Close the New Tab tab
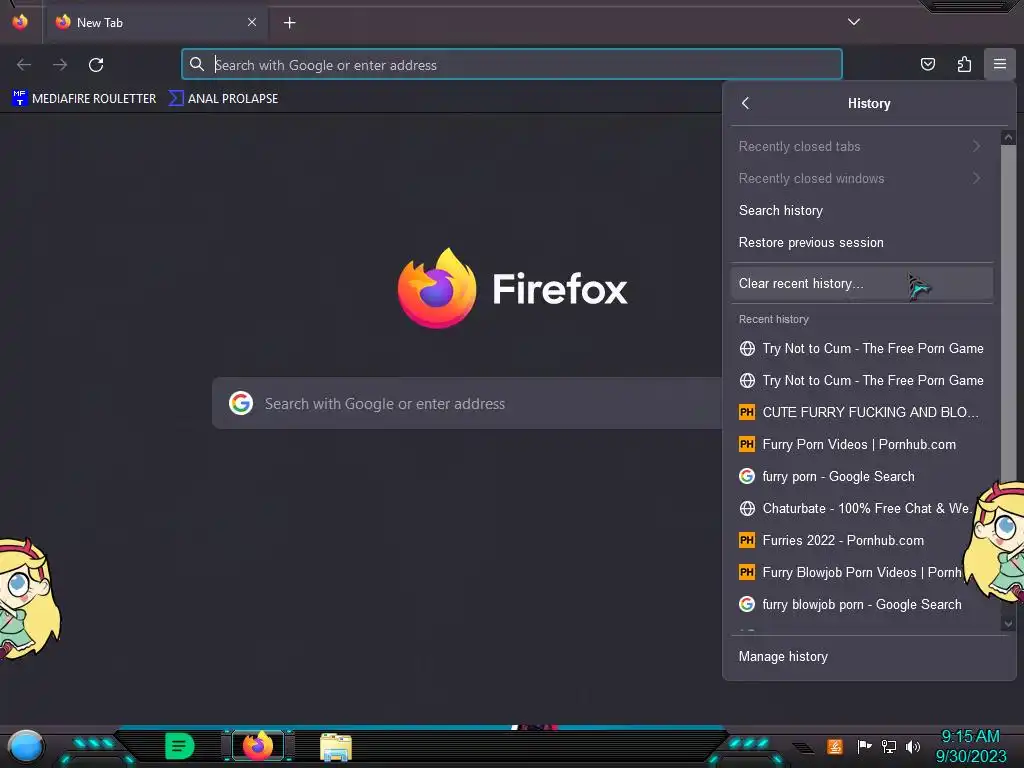Screen dimensions: 1024x768 click(251, 22)
